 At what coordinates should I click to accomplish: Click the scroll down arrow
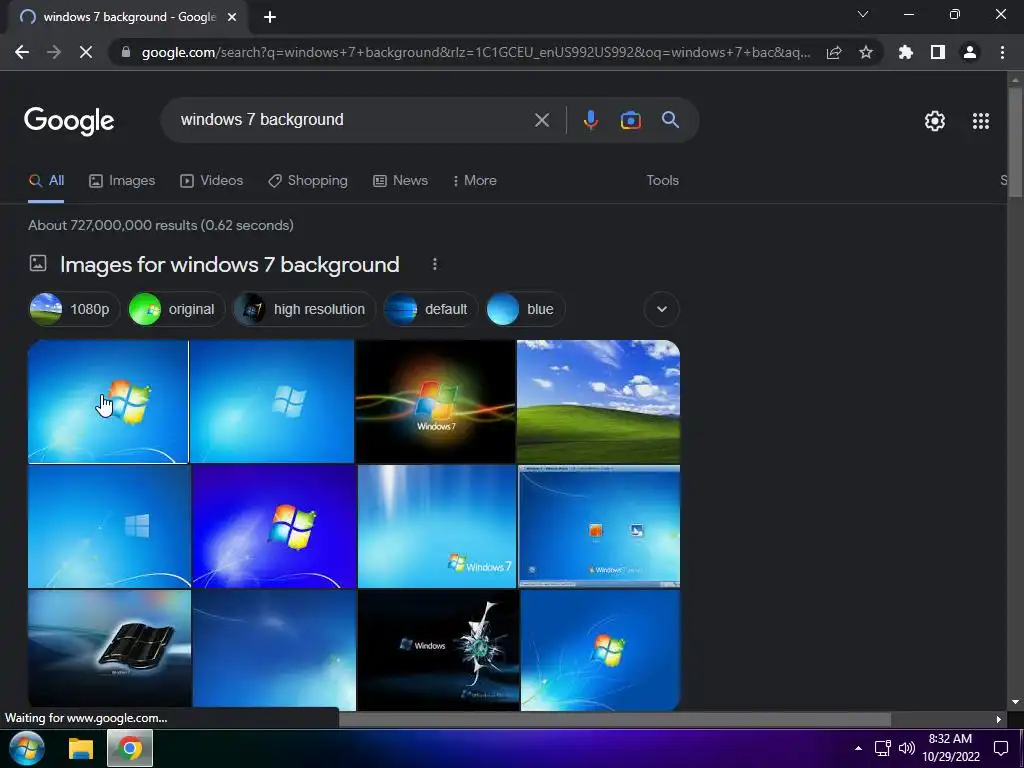click(x=1015, y=702)
